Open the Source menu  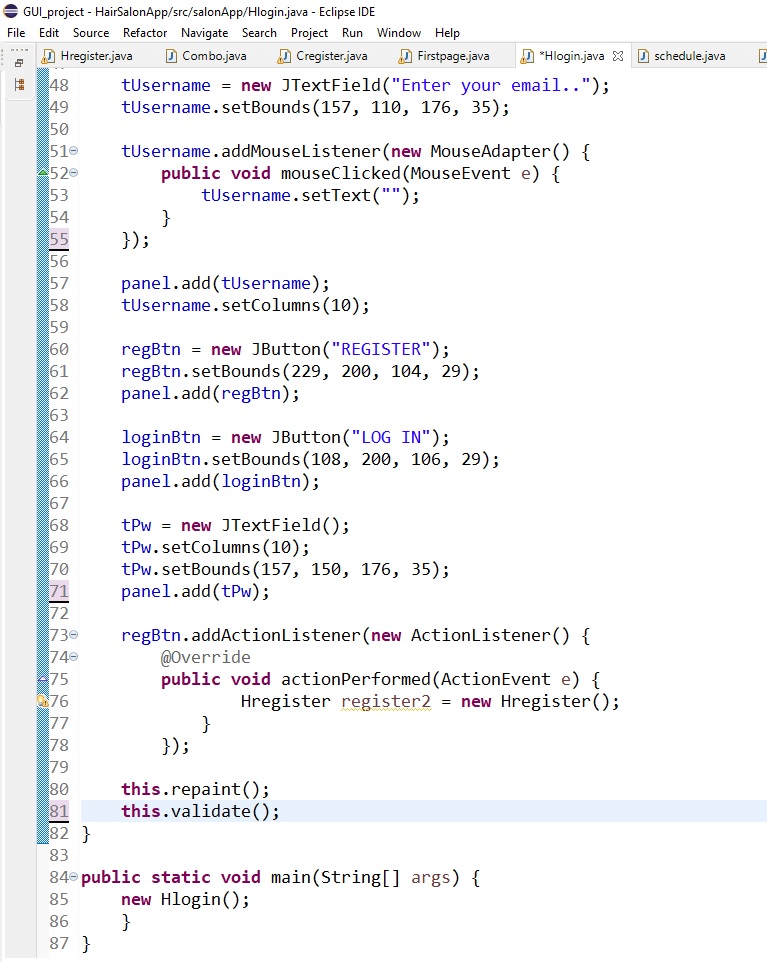[91, 33]
